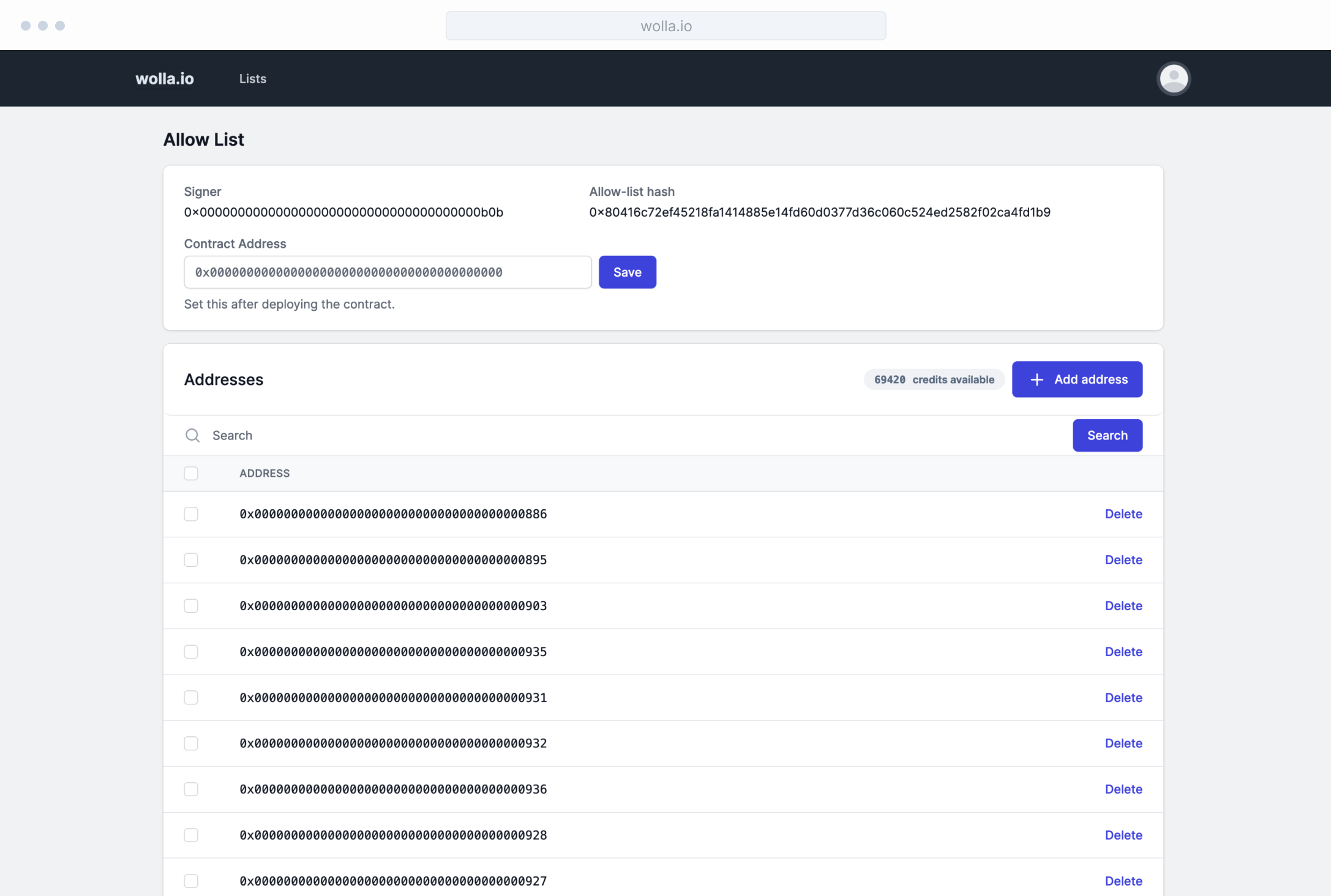
Task: Click the wolla.io logo in the navbar
Action: (x=164, y=79)
